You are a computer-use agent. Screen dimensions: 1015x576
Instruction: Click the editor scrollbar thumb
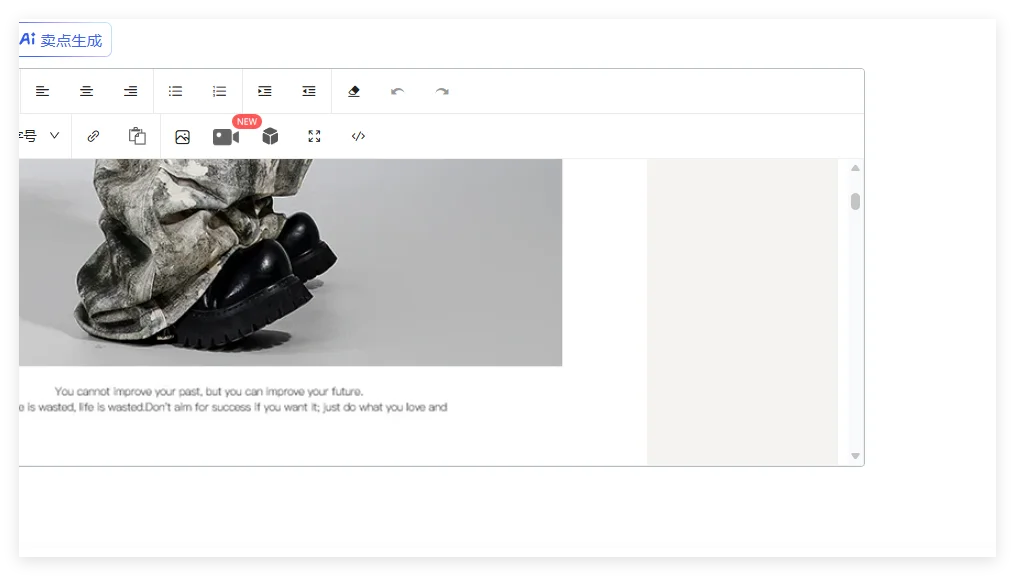coord(855,202)
